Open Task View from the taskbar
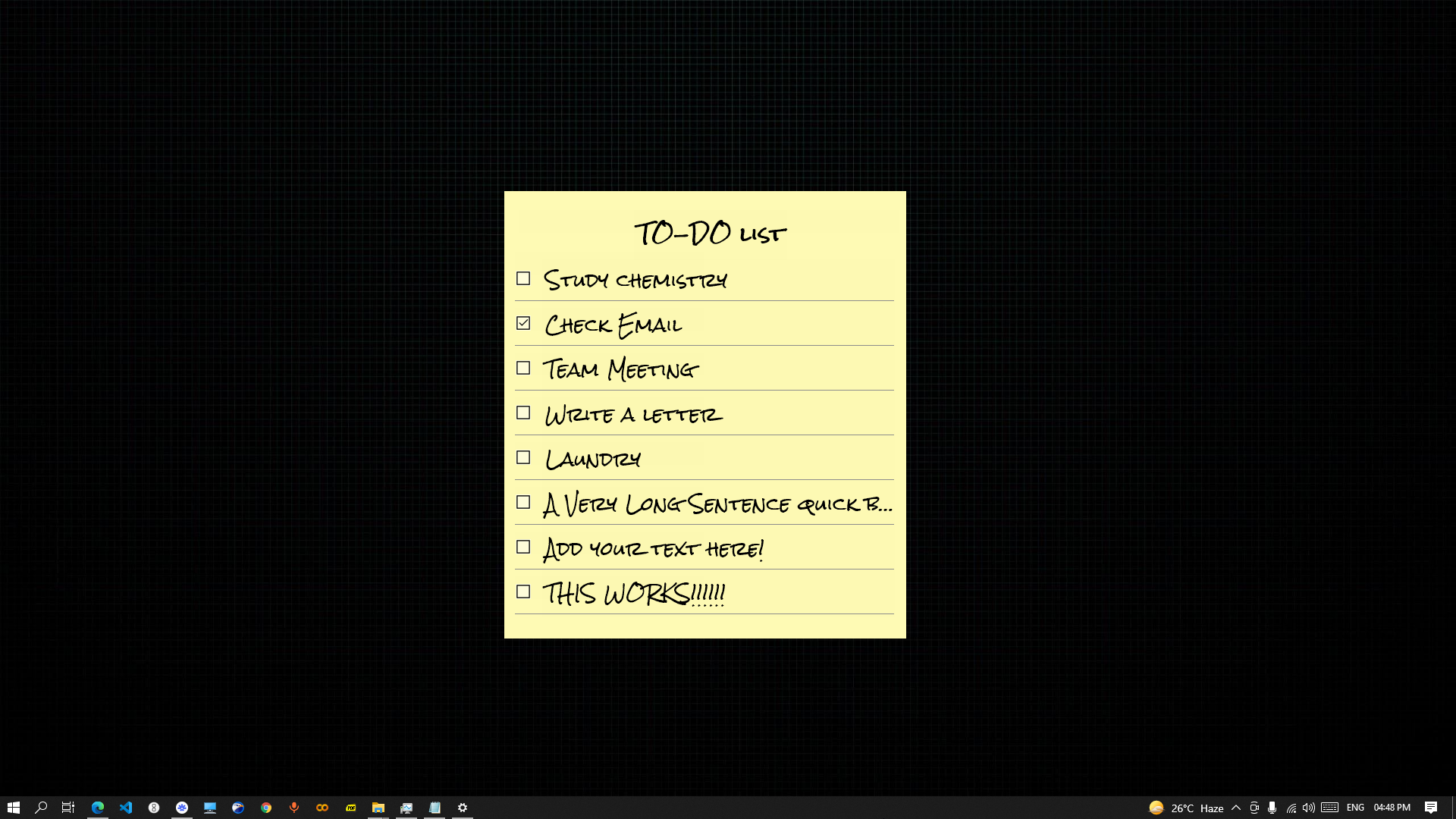Screen dimensions: 1456x819 point(68,808)
